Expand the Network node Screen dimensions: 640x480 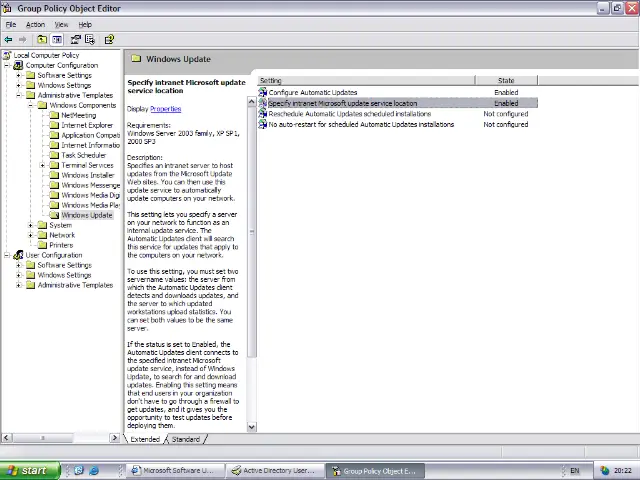pos(31,235)
